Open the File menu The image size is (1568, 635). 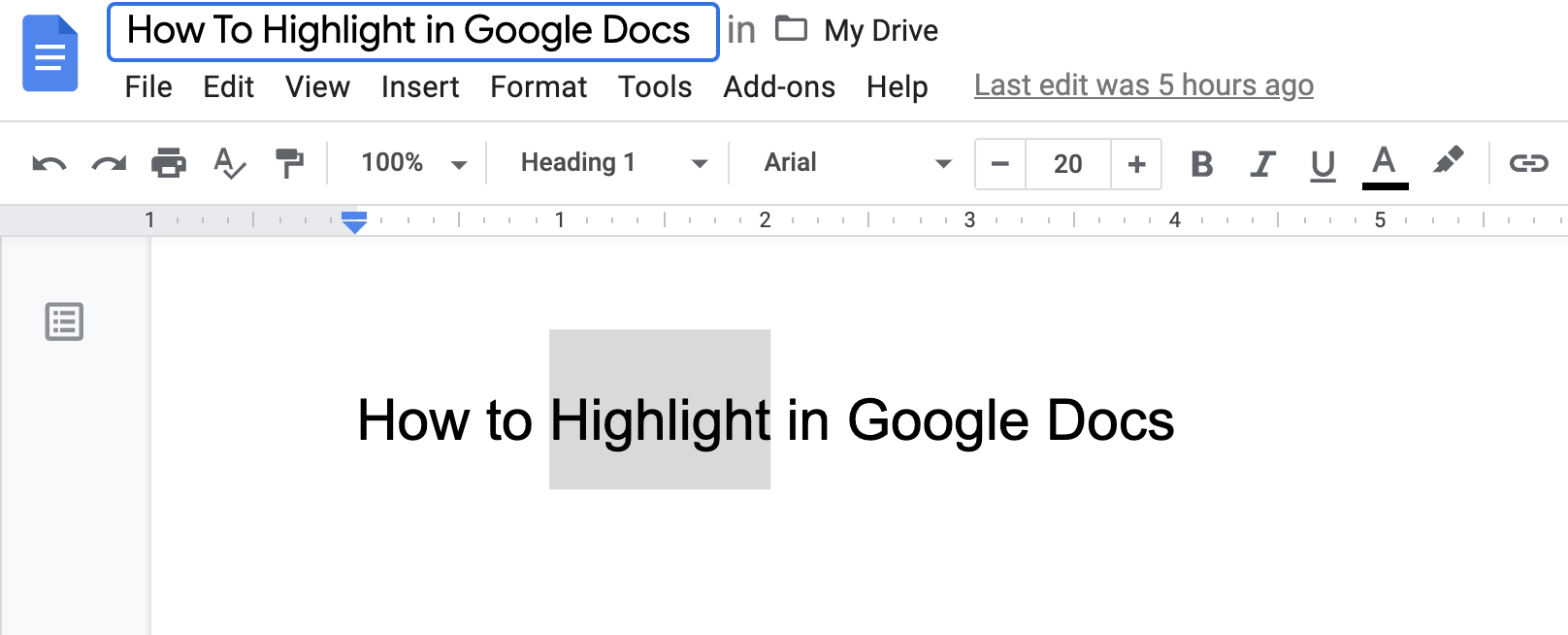148,87
